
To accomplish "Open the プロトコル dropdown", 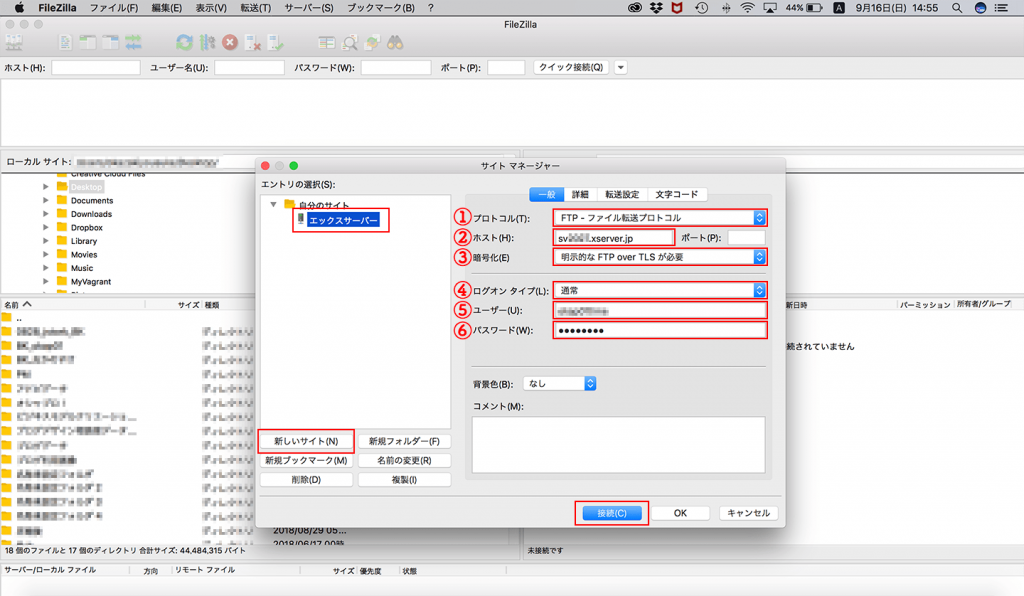I will pos(660,217).
